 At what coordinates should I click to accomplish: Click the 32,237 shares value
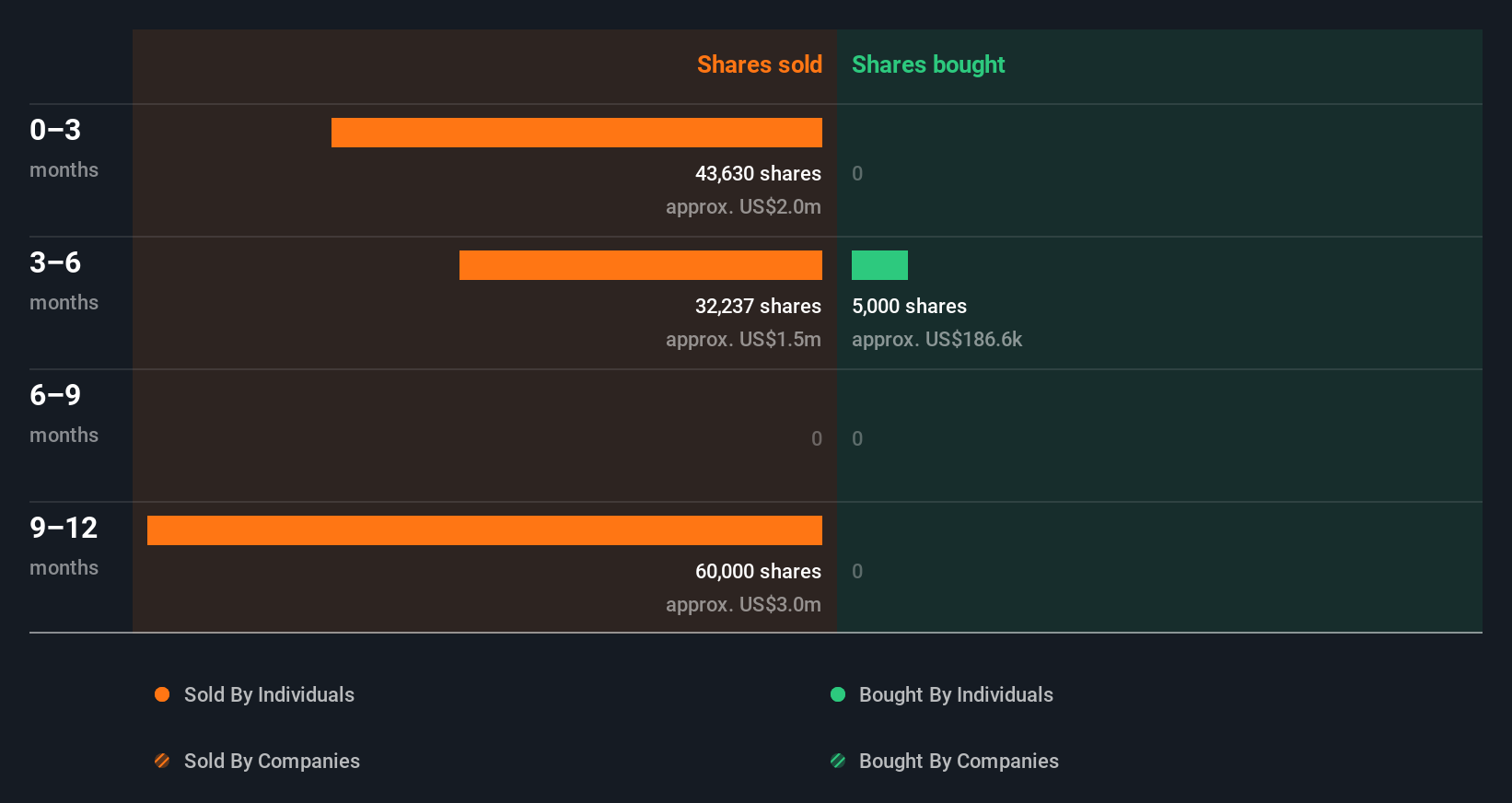click(758, 306)
